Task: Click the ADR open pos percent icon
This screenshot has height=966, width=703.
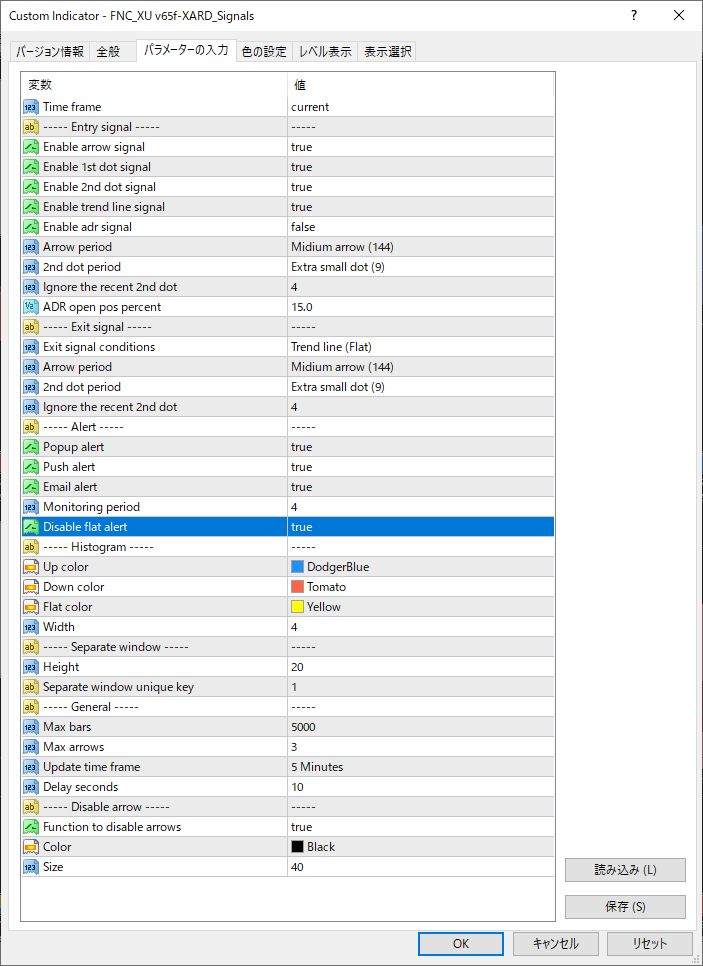Action: (31, 307)
